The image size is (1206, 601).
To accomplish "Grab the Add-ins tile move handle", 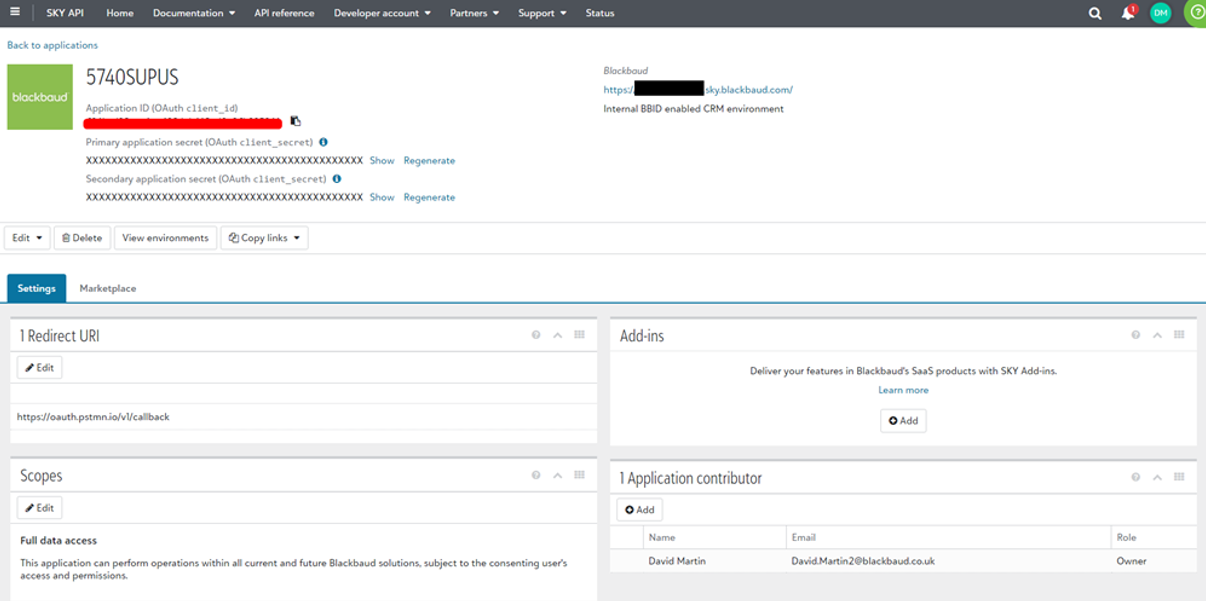I will tap(1179, 335).
